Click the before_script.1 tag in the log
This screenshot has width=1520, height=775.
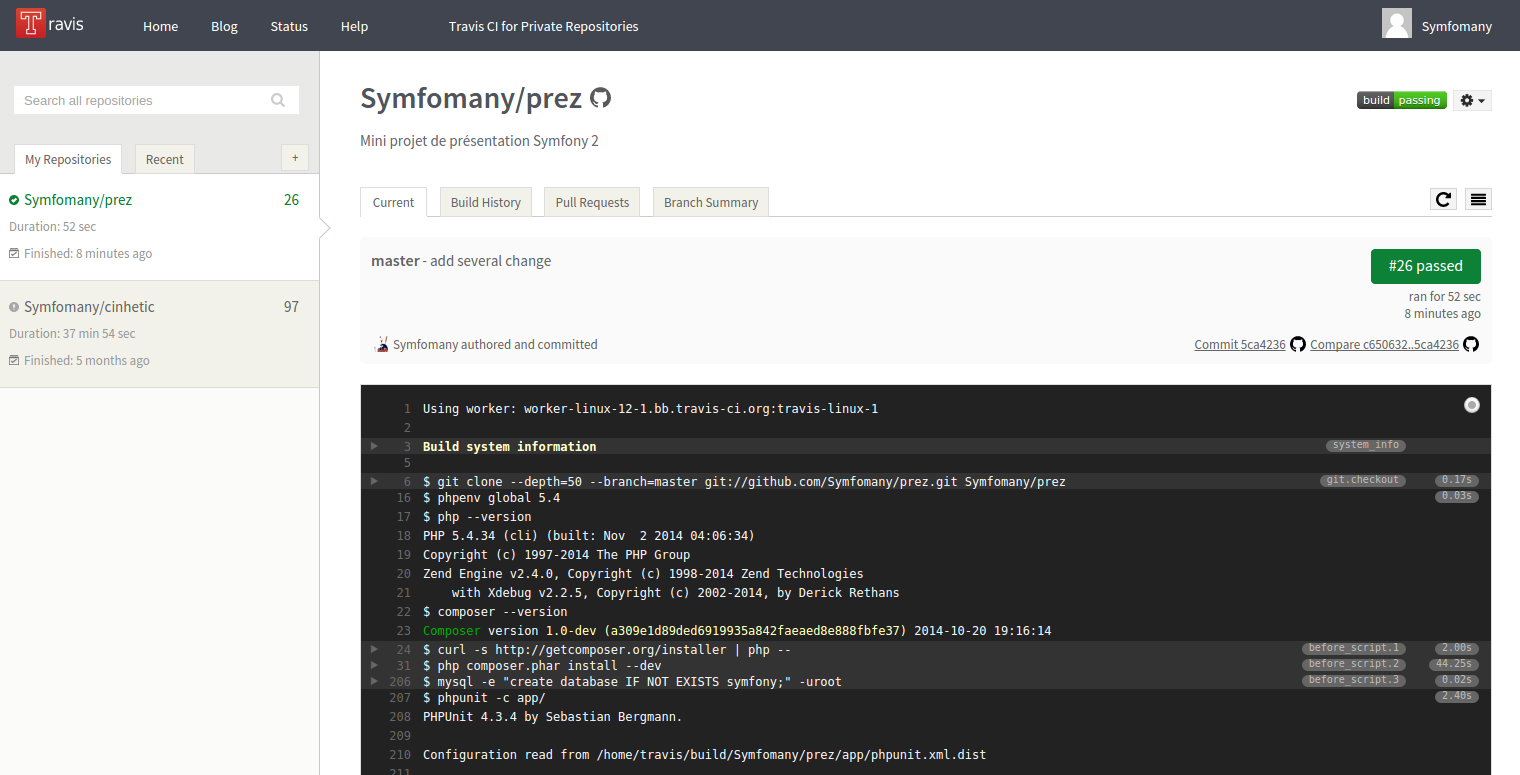pos(1354,648)
